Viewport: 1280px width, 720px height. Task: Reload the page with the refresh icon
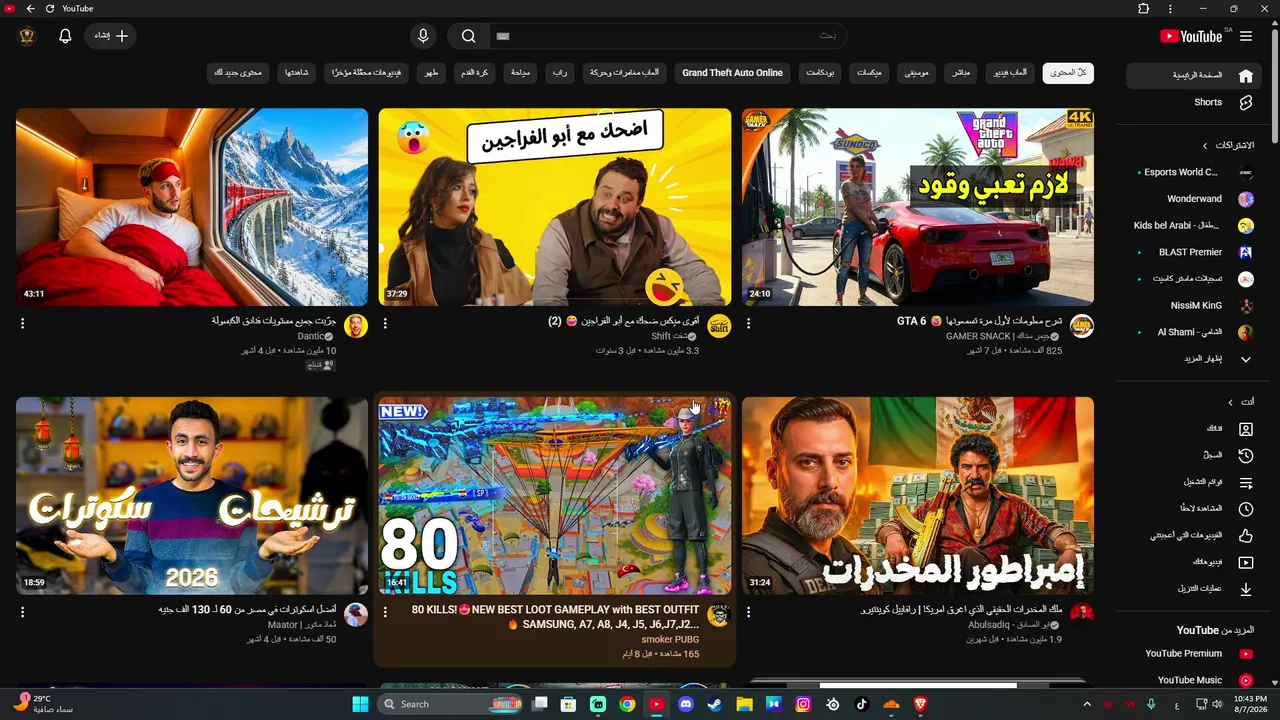click(50, 9)
